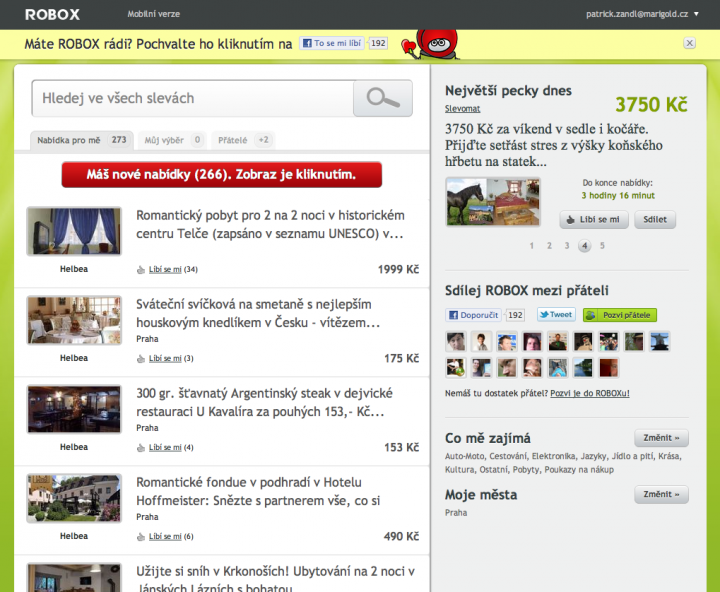
Task: Open the Argentinský steak restaurant thumbnail
Action: 74,409
